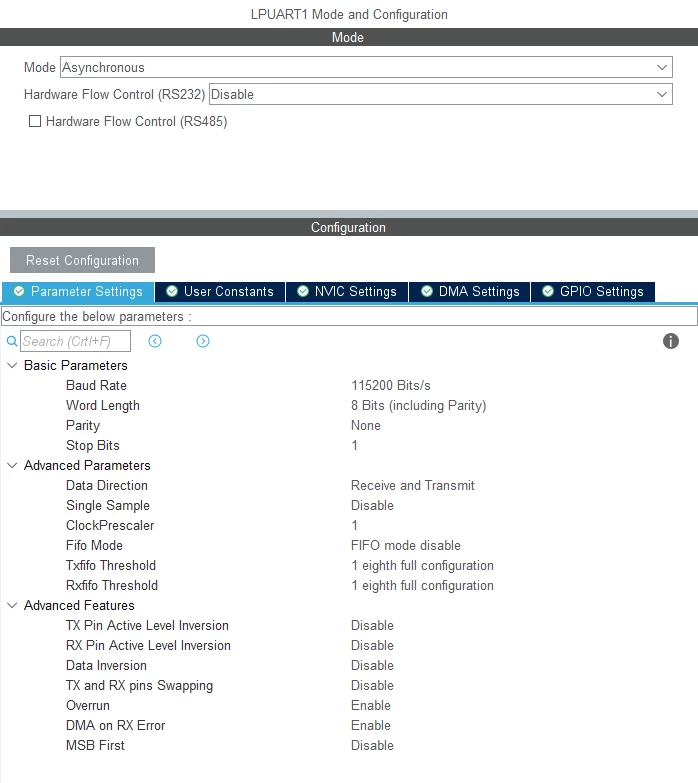Go to previous search result arrow

[x=155, y=341]
